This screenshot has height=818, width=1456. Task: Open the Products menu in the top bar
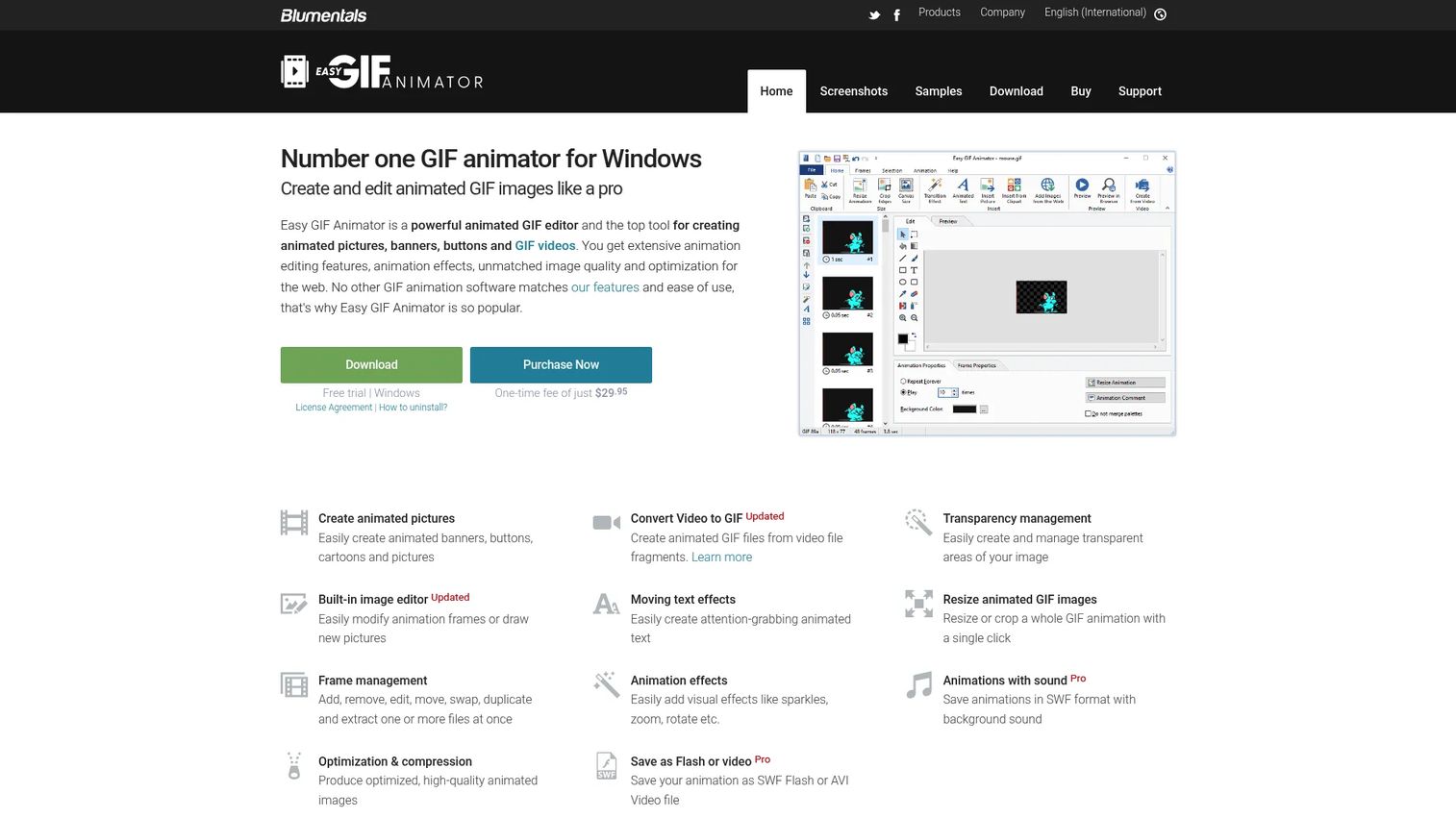[940, 12]
